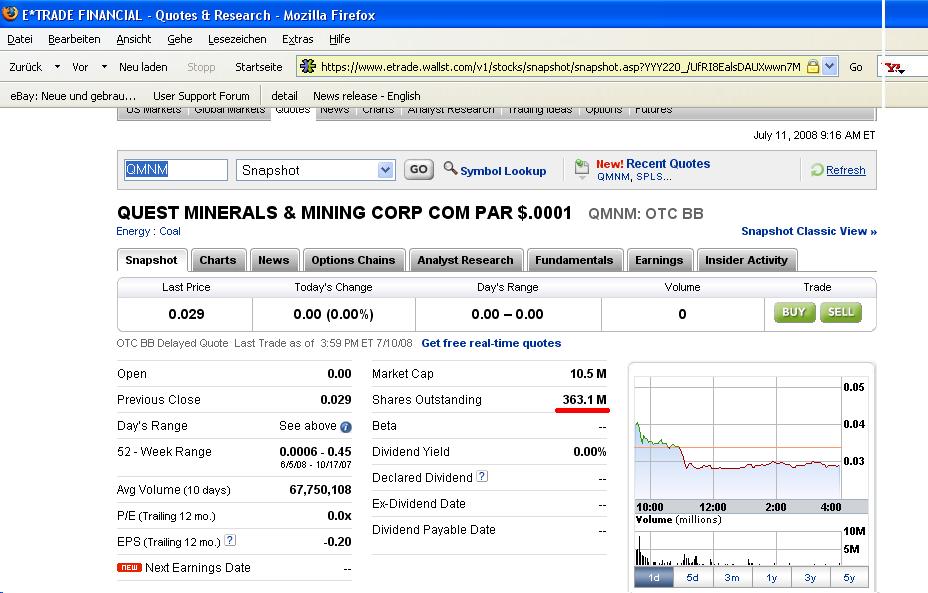Viewport: 928px width, 593px height.
Task: Switch the chart to the 5d timeframe
Action: [x=692, y=578]
